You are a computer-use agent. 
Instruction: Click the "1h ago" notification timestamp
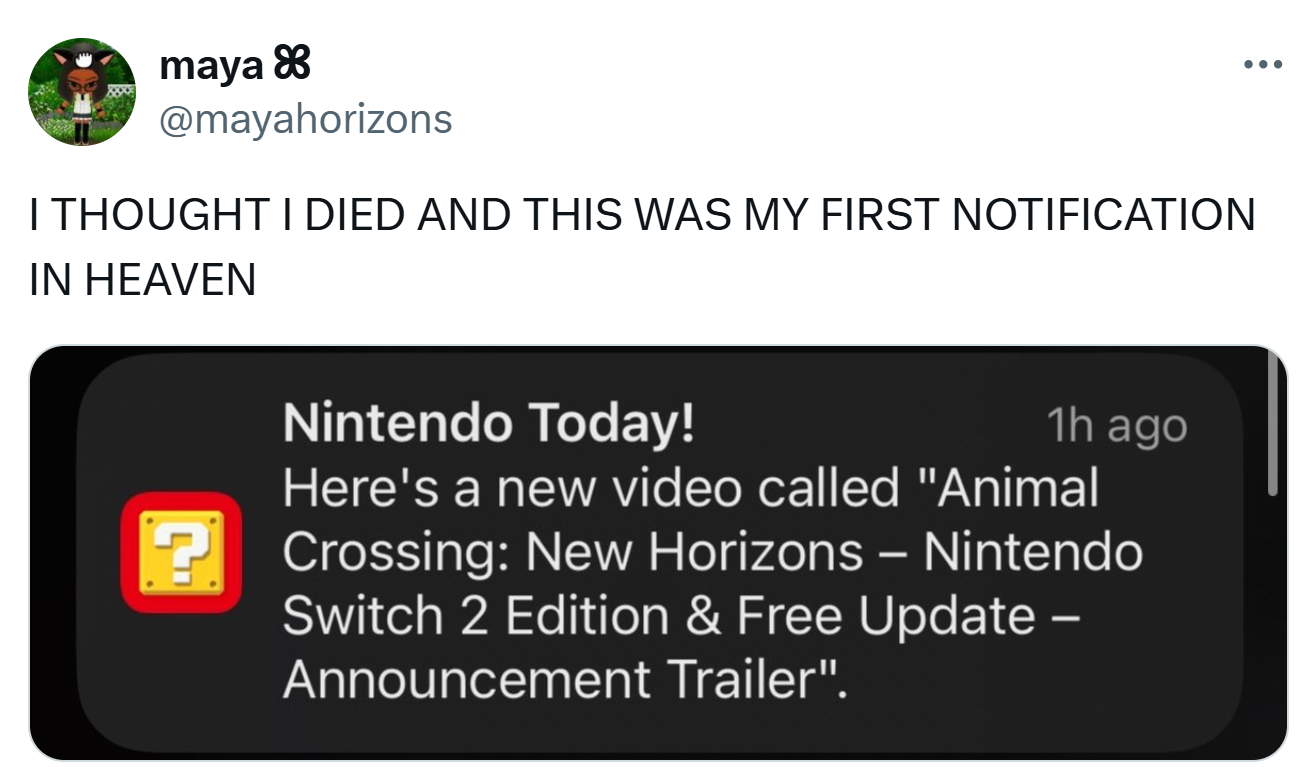[x=1116, y=427]
